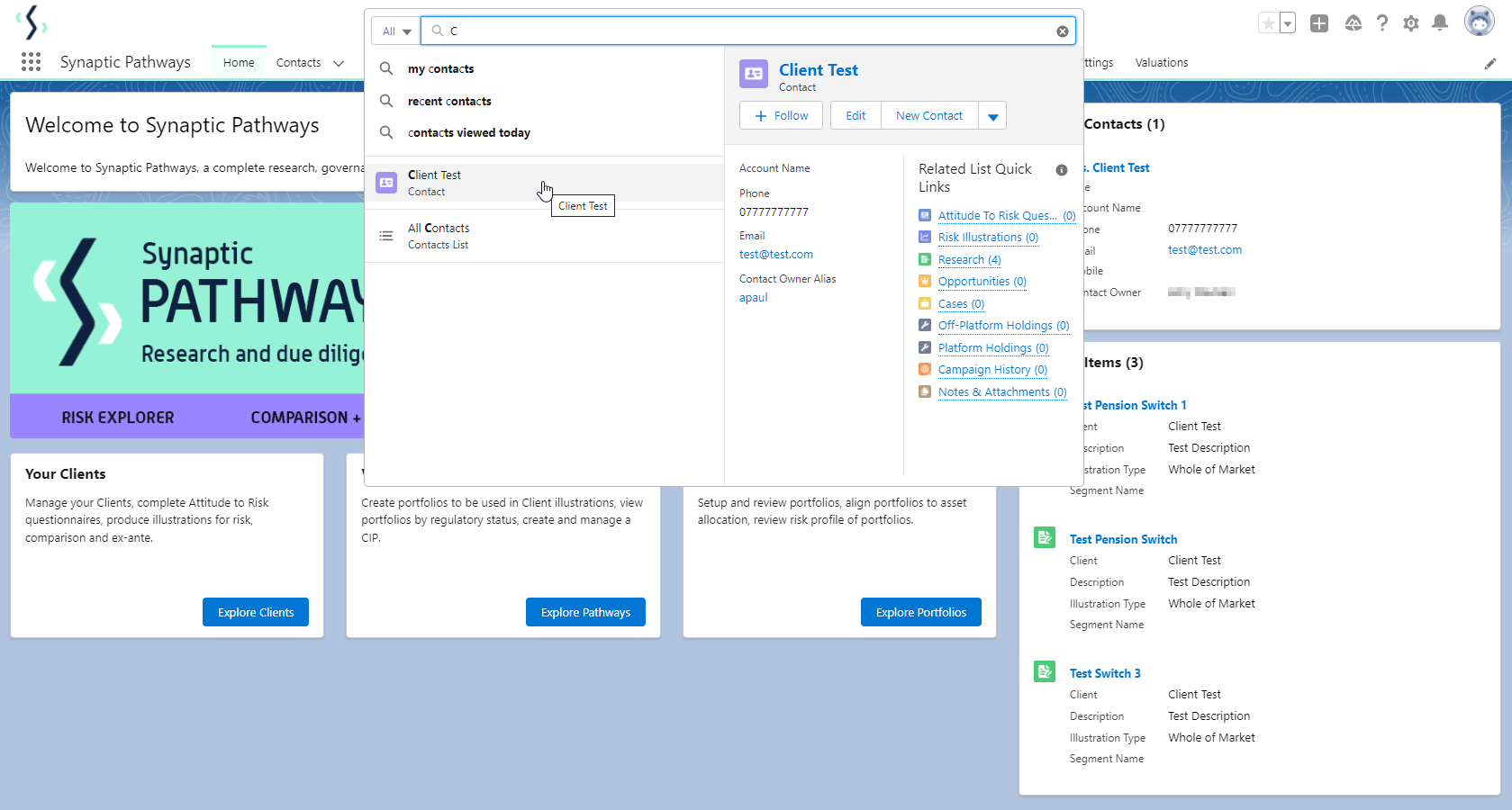Open Campaign History (0) quick link
1512x810 pixels.
(x=992, y=370)
